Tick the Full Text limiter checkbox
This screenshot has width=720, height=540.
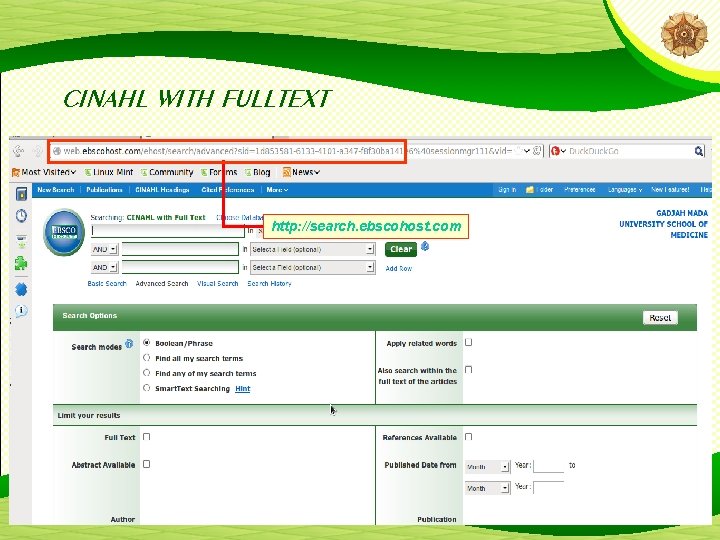146,437
